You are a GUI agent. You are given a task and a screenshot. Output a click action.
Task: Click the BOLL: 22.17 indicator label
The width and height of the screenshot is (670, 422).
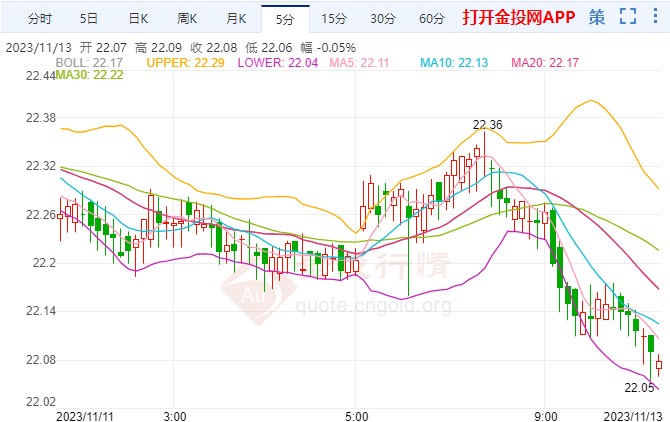[89, 63]
